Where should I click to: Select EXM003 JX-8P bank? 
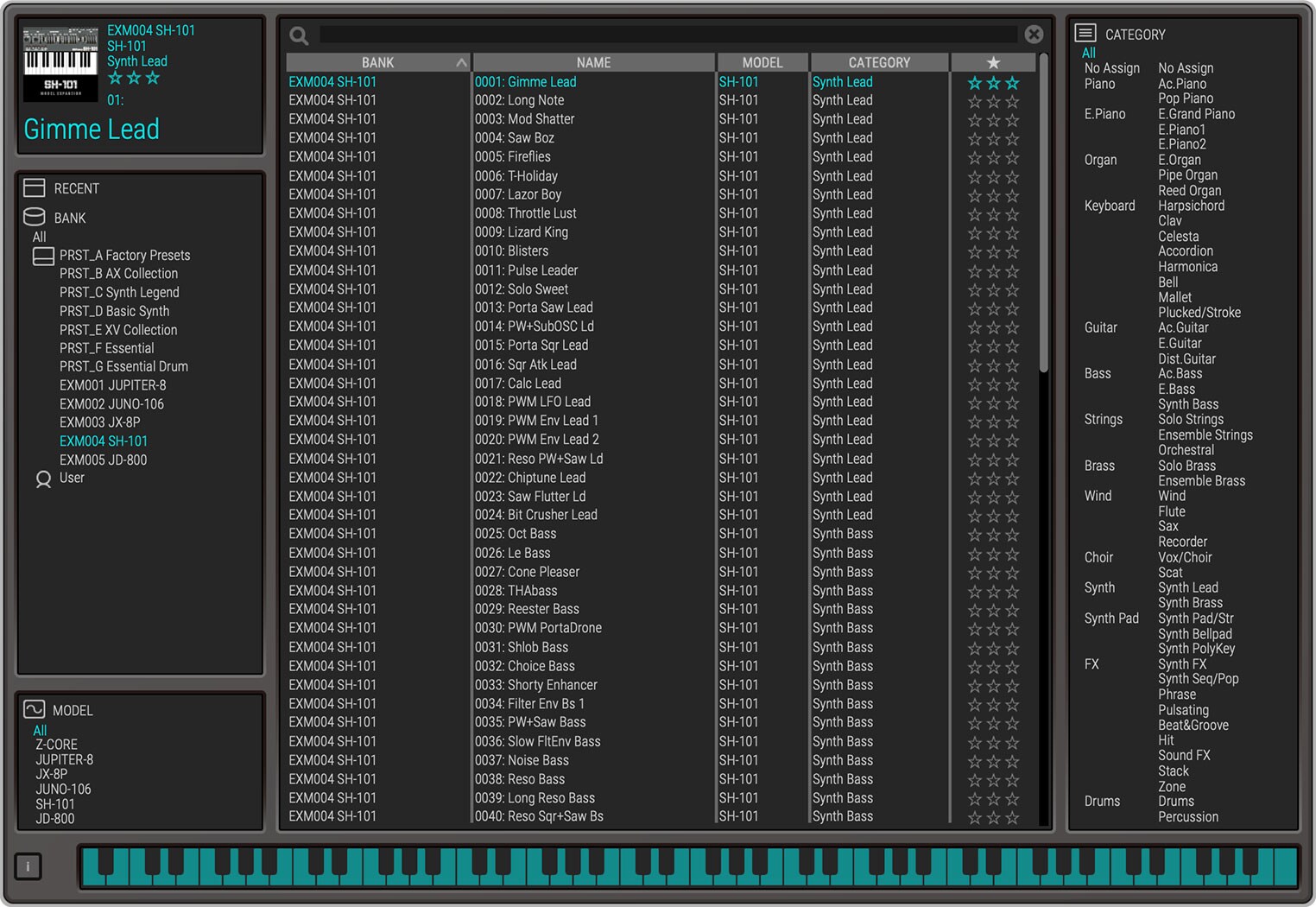click(x=99, y=422)
